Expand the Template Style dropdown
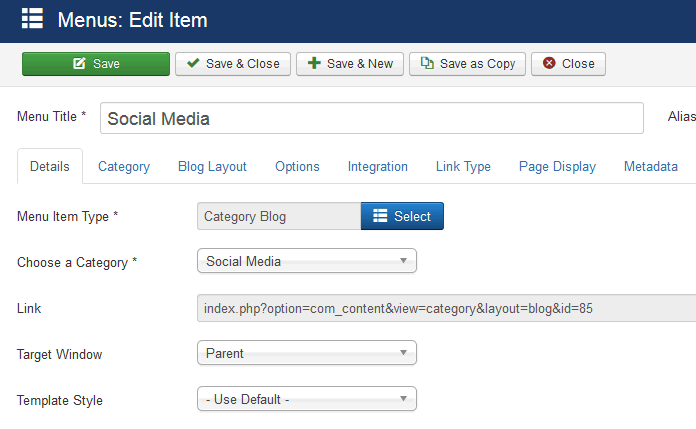 307,400
